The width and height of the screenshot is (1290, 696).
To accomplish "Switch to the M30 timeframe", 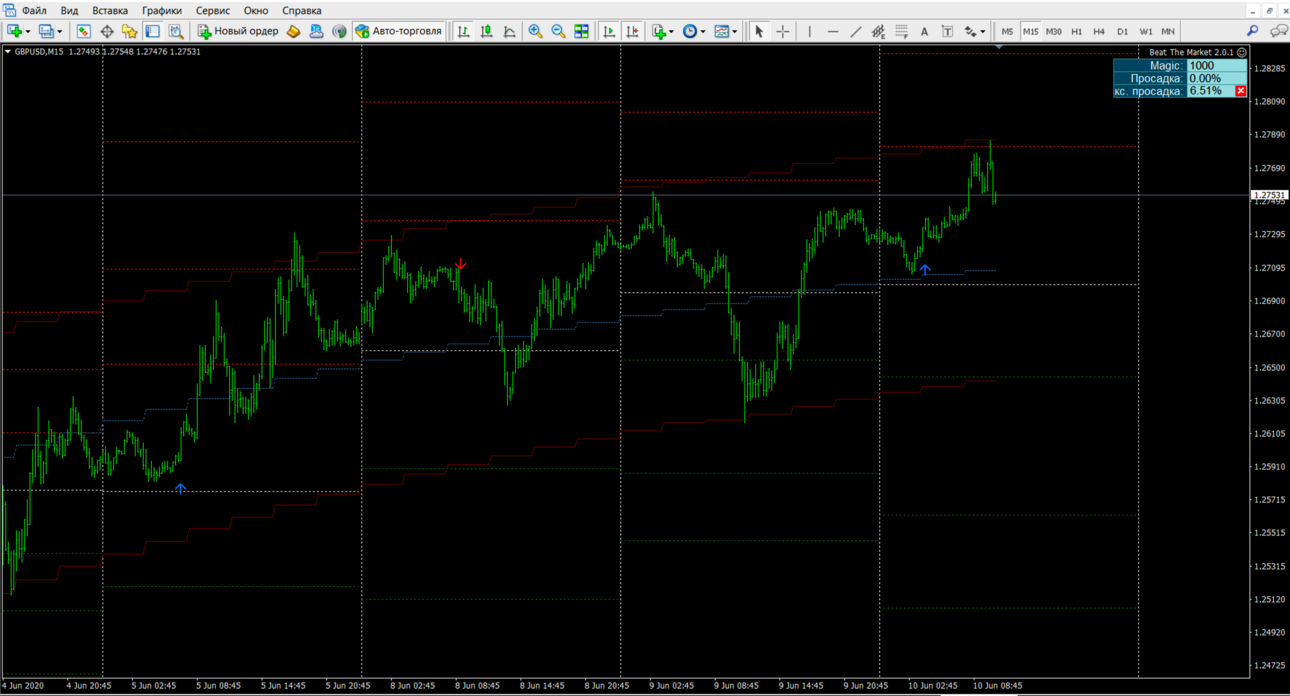I will [x=1054, y=31].
